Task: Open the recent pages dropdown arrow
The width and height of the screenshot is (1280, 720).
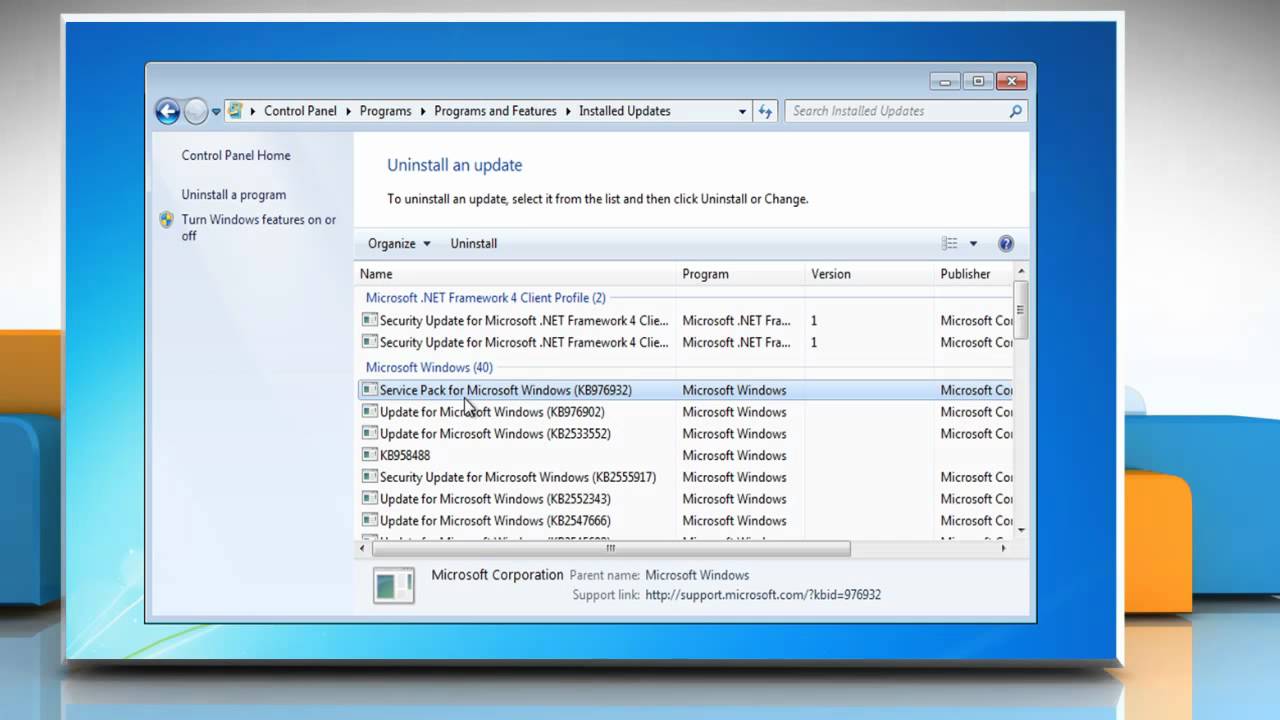Action: coord(216,112)
